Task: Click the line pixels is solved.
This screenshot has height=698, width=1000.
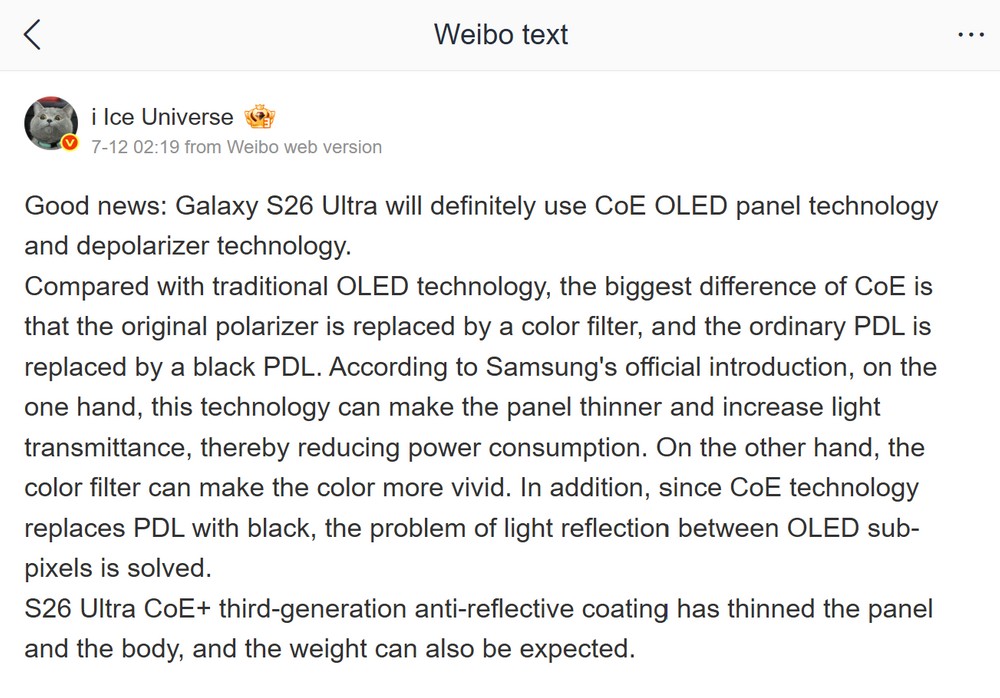Action: [118, 568]
